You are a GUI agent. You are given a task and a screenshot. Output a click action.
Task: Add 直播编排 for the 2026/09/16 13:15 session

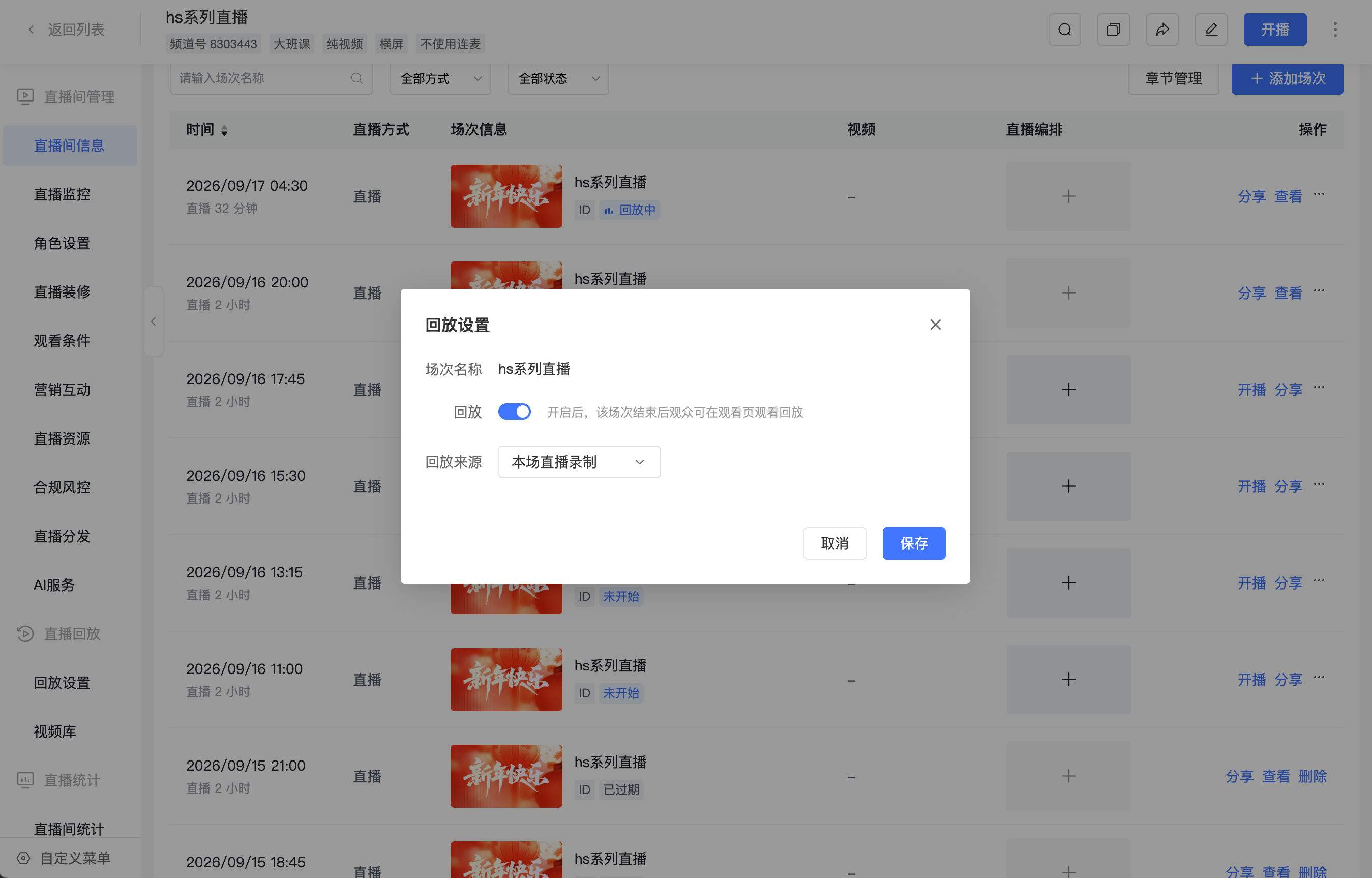(1068, 583)
